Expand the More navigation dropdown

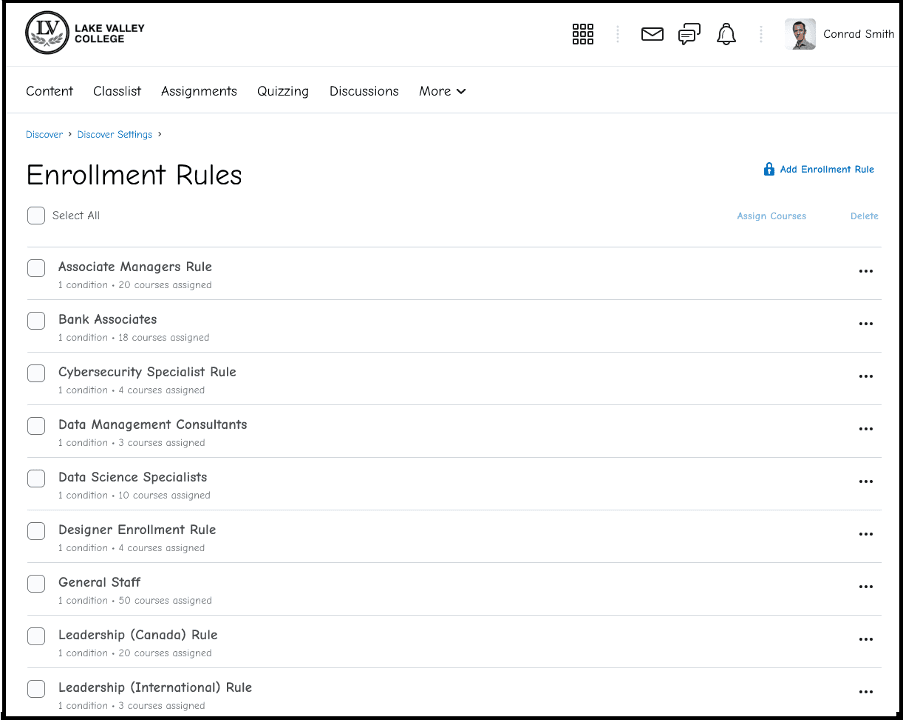pos(442,91)
